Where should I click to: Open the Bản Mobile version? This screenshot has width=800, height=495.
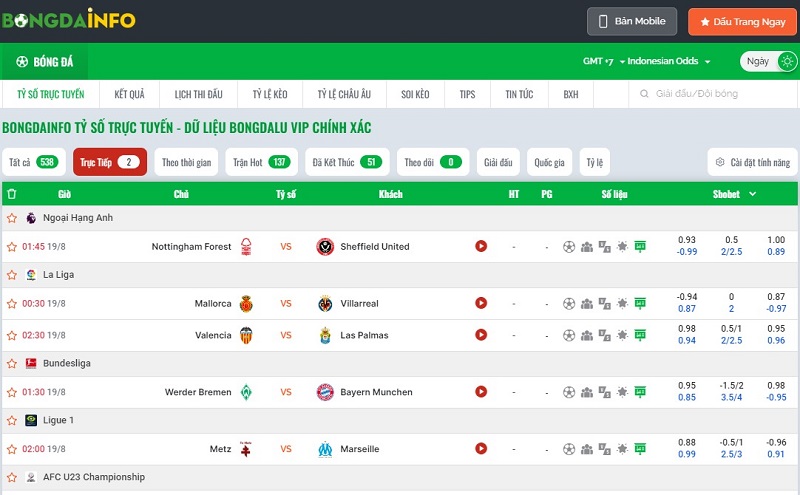point(632,21)
